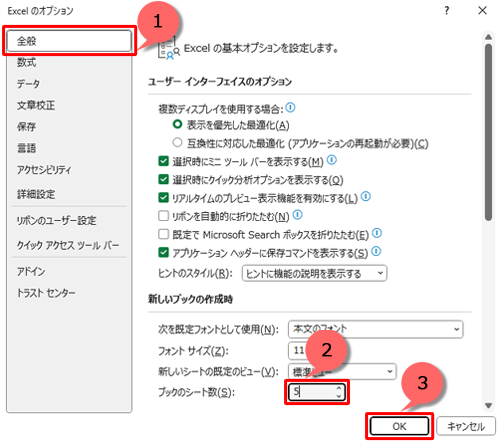
Task: Select 互換性に対応した最適化 radio button
Action: 177,143
